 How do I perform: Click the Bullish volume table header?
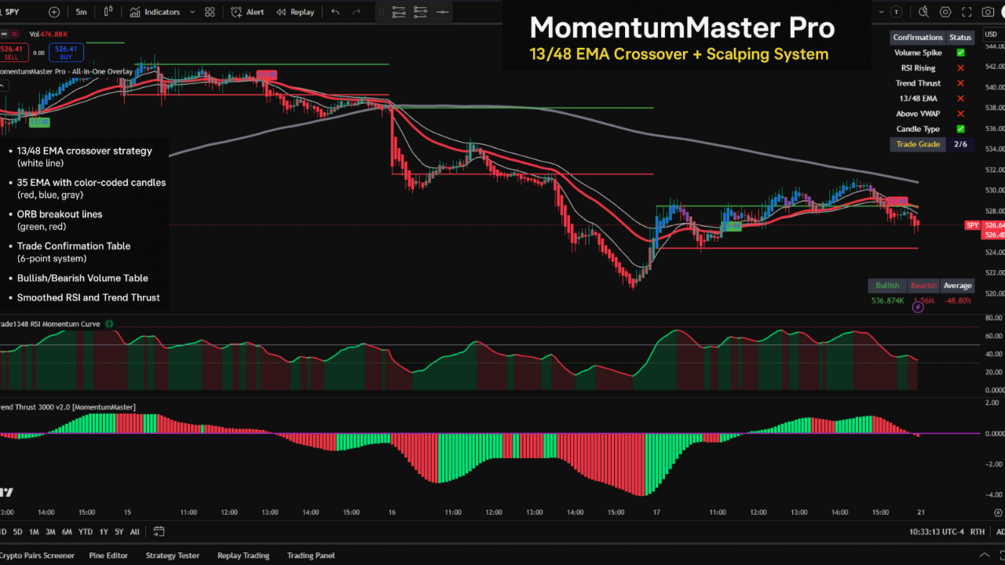pyautogui.click(x=887, y=286)
